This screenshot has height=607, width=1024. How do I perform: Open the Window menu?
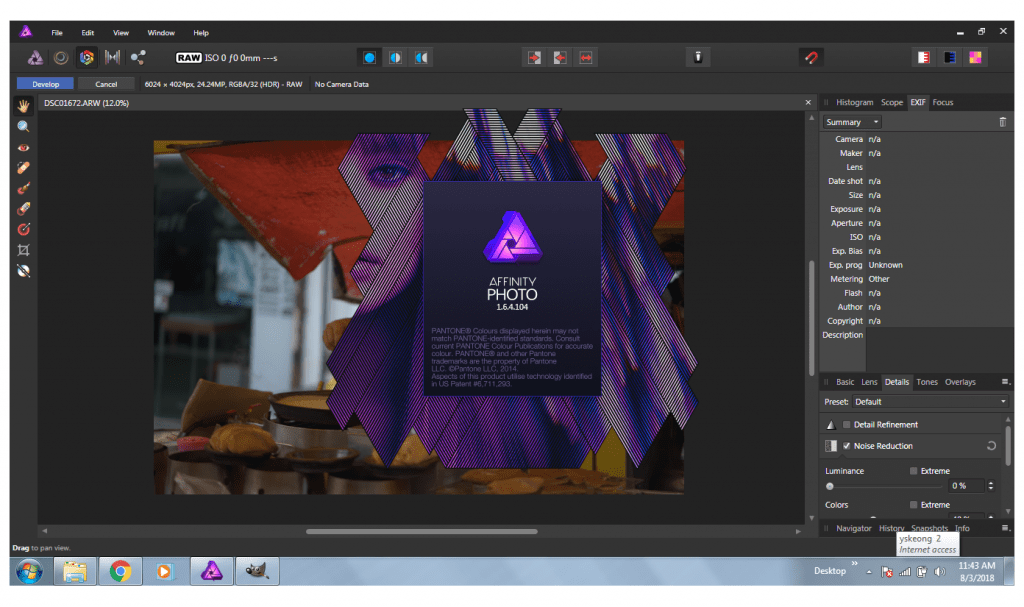tap(160, 33)
